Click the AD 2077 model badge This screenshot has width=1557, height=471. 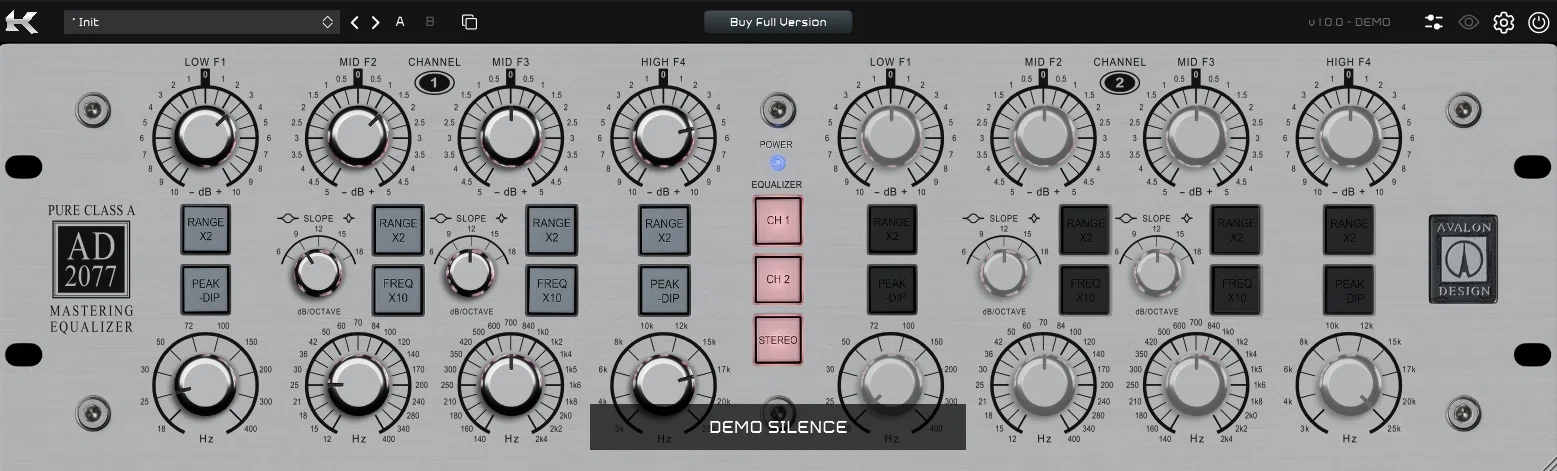(x=91, y=260)
